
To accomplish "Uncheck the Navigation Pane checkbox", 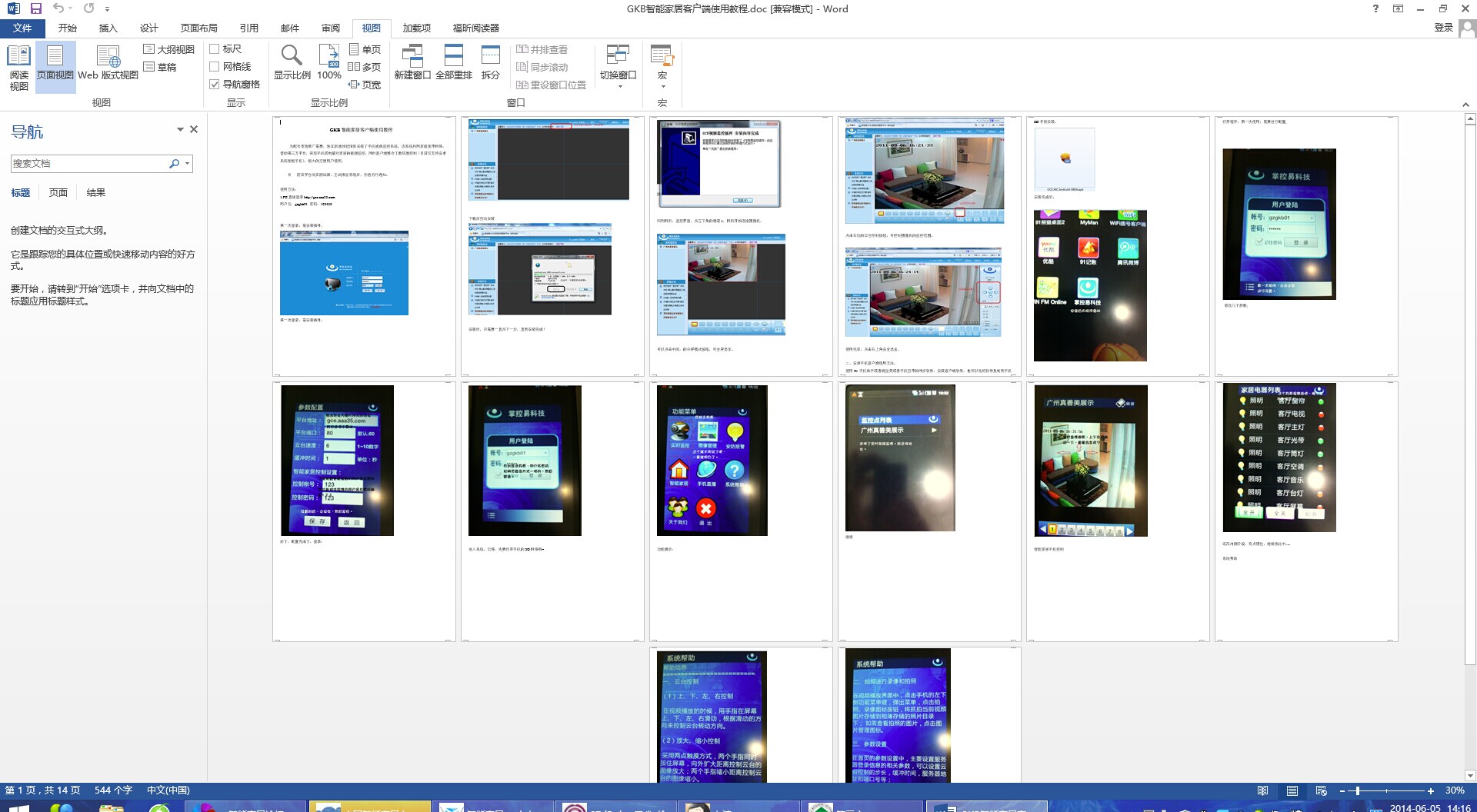I will pyautogui.click(x=215, y=85).
